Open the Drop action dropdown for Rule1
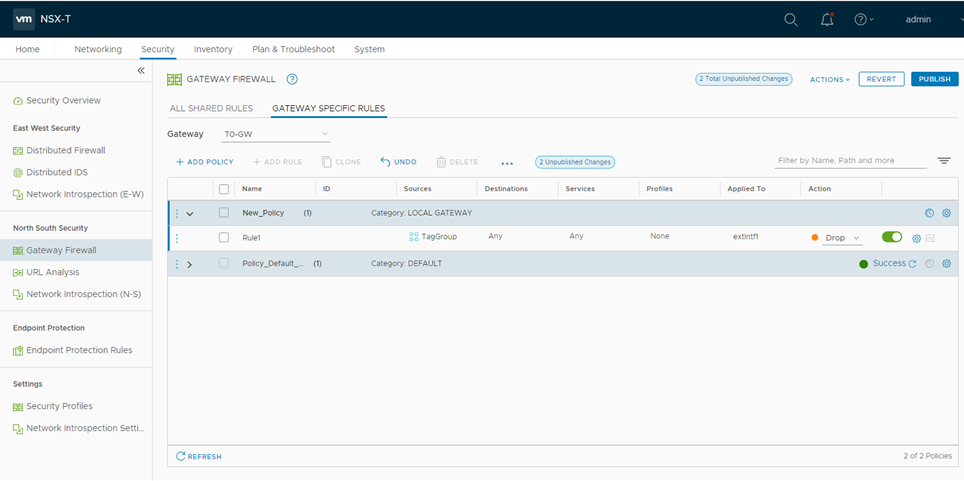The image size is (964, 481). pos(842,238)
